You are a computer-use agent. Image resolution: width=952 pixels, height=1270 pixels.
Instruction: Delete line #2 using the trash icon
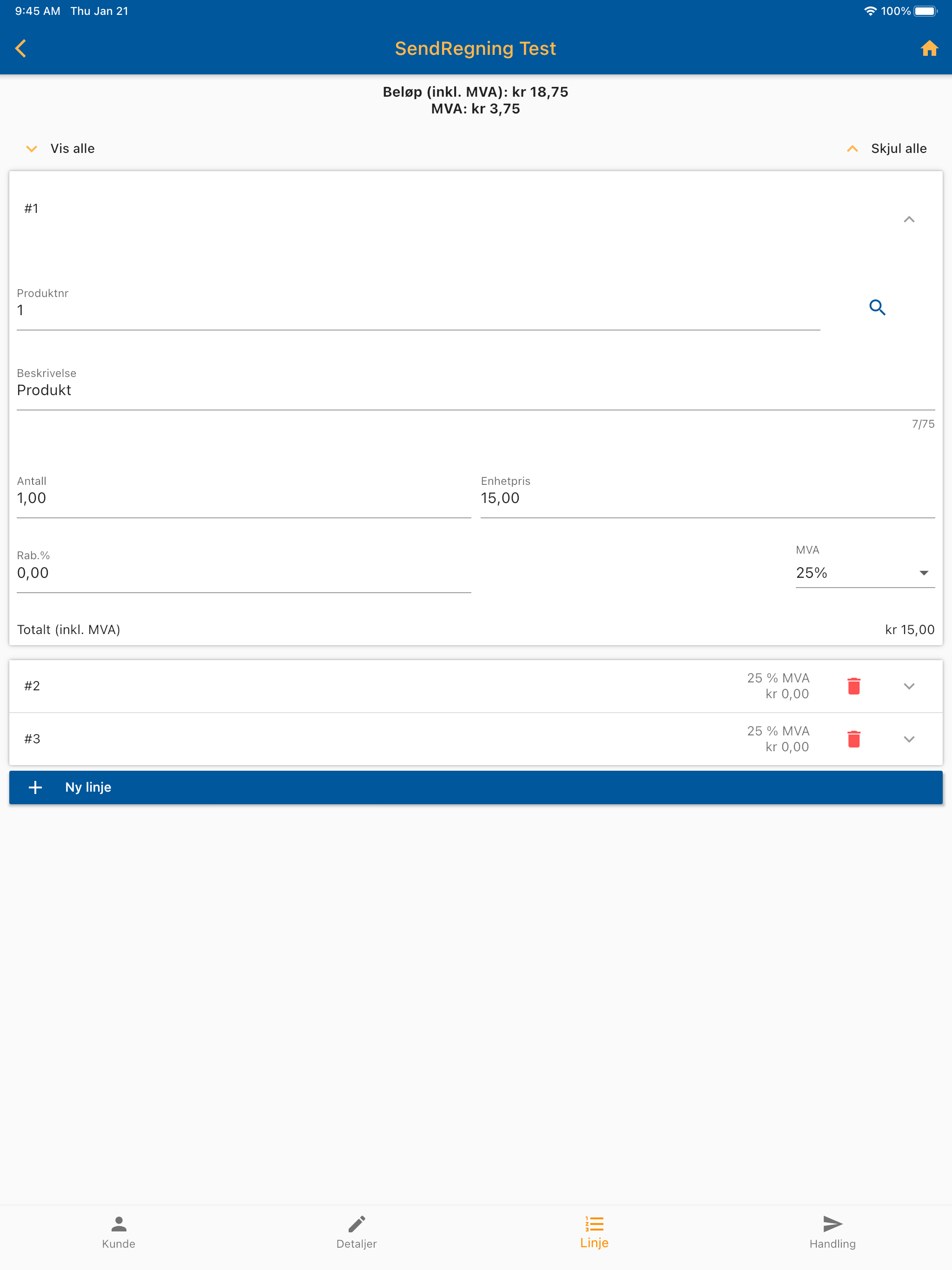click(854, 686)
